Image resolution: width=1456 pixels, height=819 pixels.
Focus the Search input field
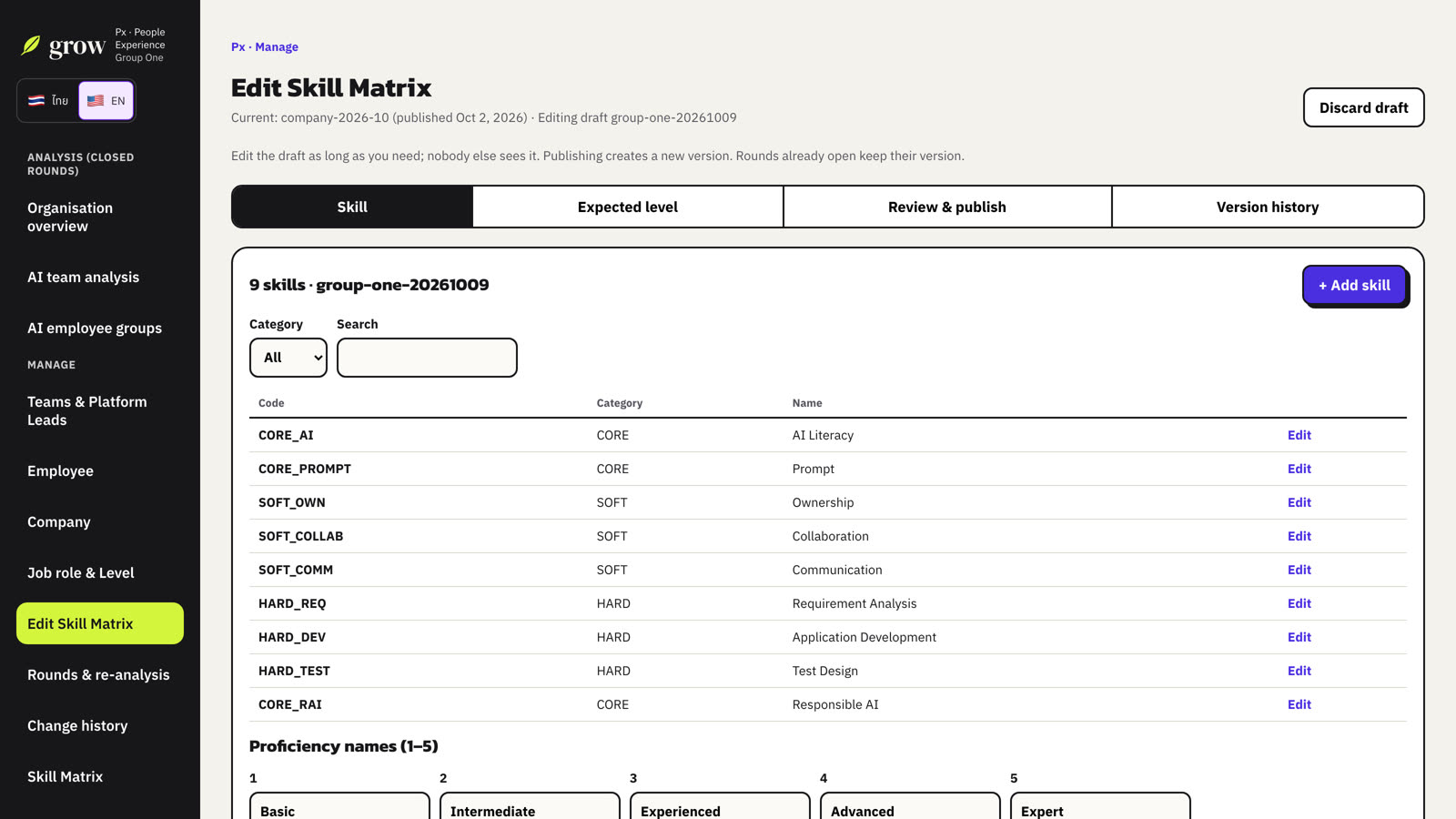click(x=427, y=358)
